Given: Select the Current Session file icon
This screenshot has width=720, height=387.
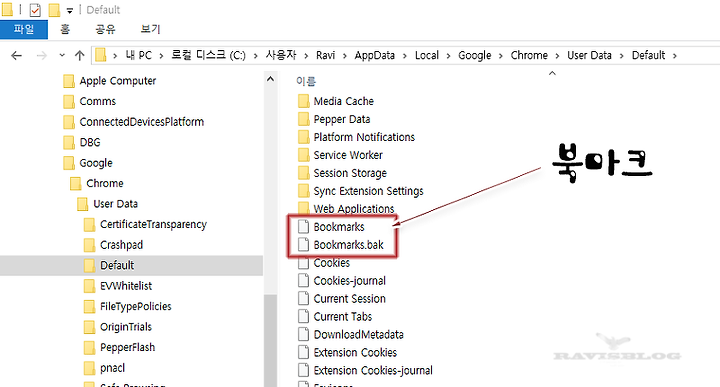Looking at the screenshot, I should (304, 298).
